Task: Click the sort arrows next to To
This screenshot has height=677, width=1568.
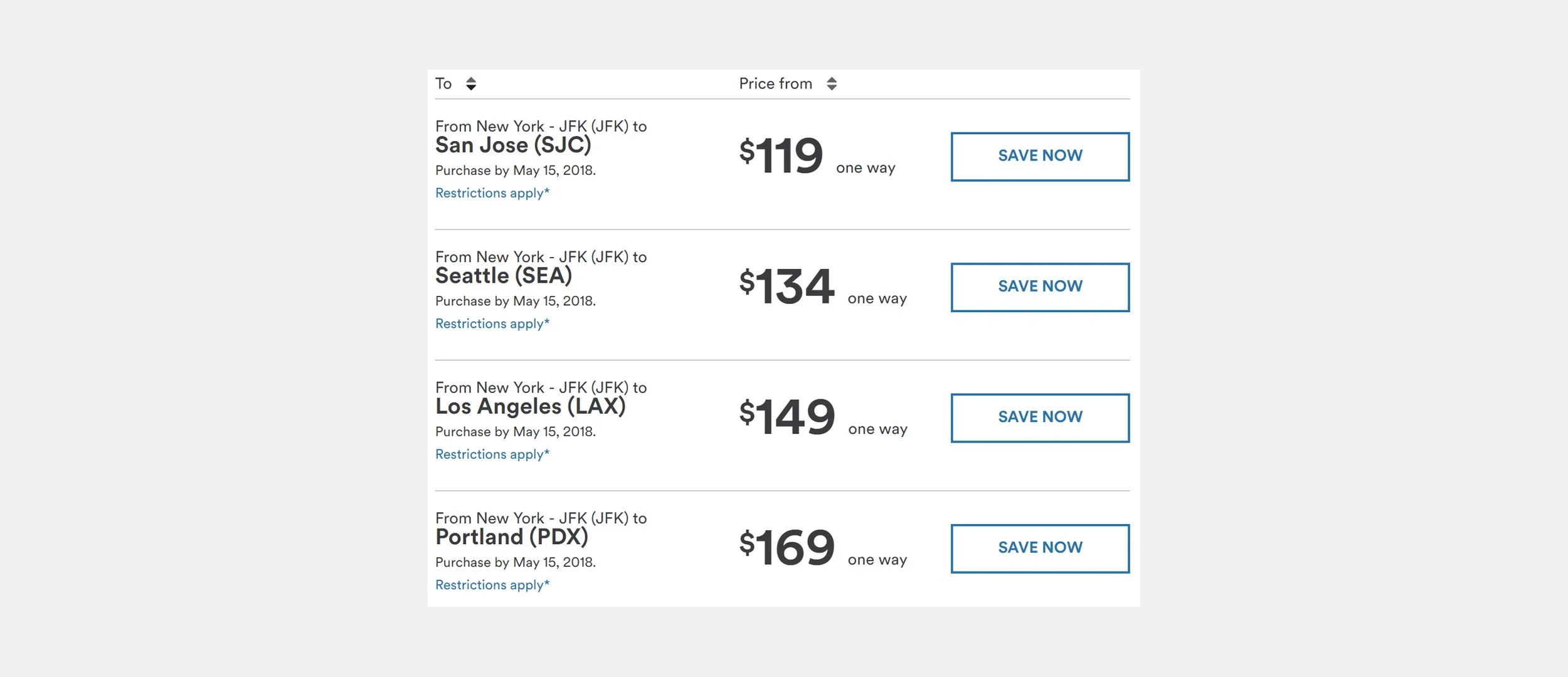Action: (x=471, y=83)
